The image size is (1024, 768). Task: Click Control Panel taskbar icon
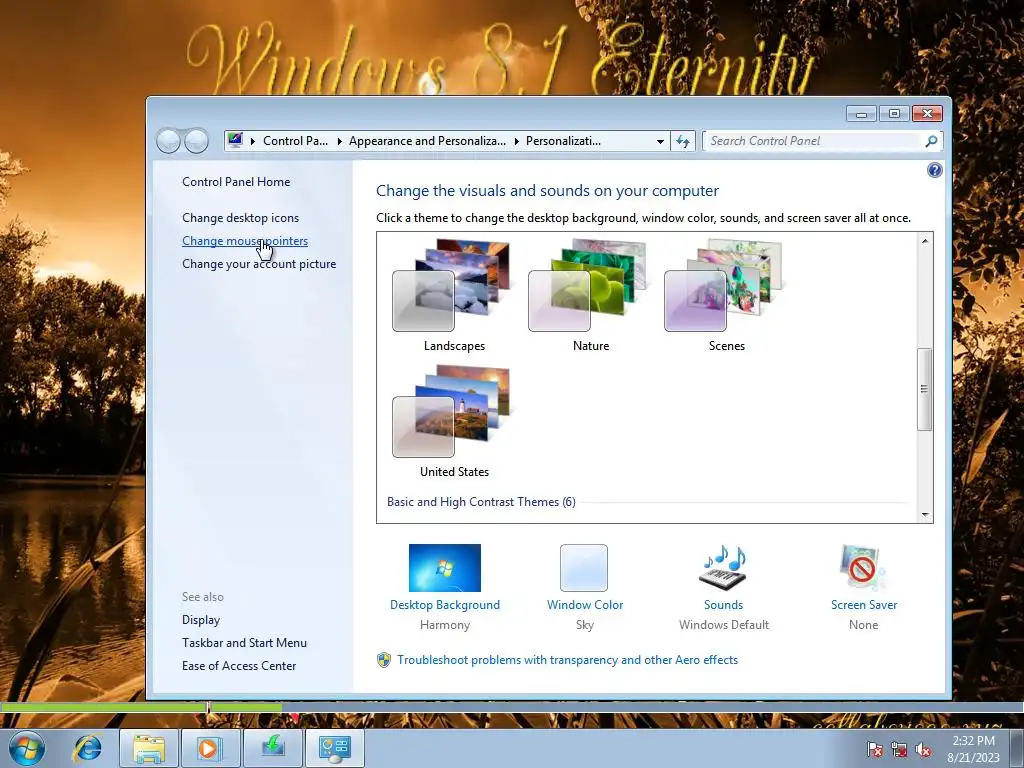point(334,748)
